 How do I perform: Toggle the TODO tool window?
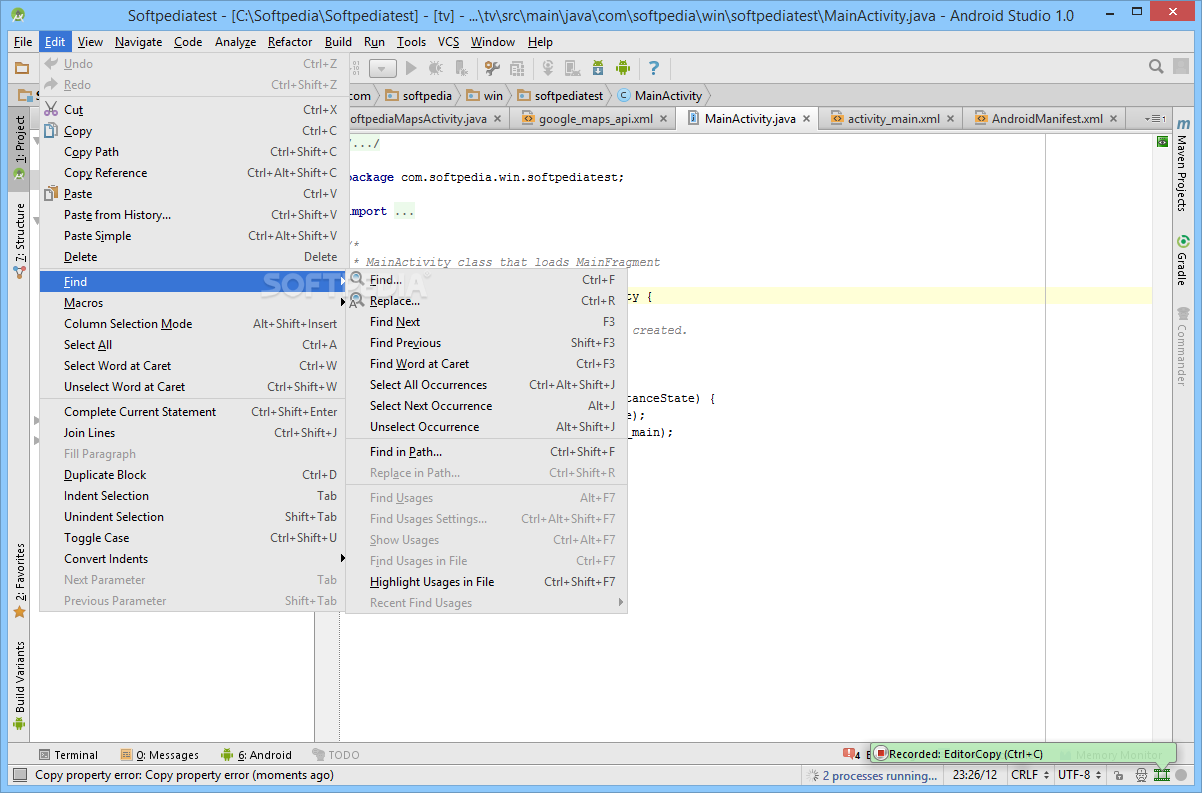coord(336,755)
